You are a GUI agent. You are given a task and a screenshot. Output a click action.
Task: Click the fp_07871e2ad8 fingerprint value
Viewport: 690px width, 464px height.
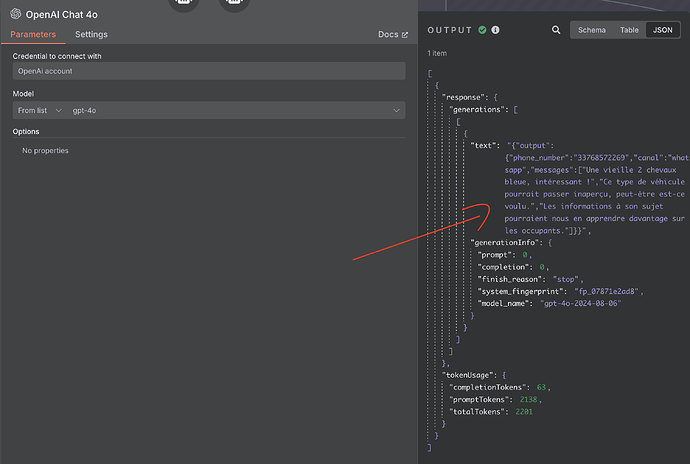coord(606,291)
